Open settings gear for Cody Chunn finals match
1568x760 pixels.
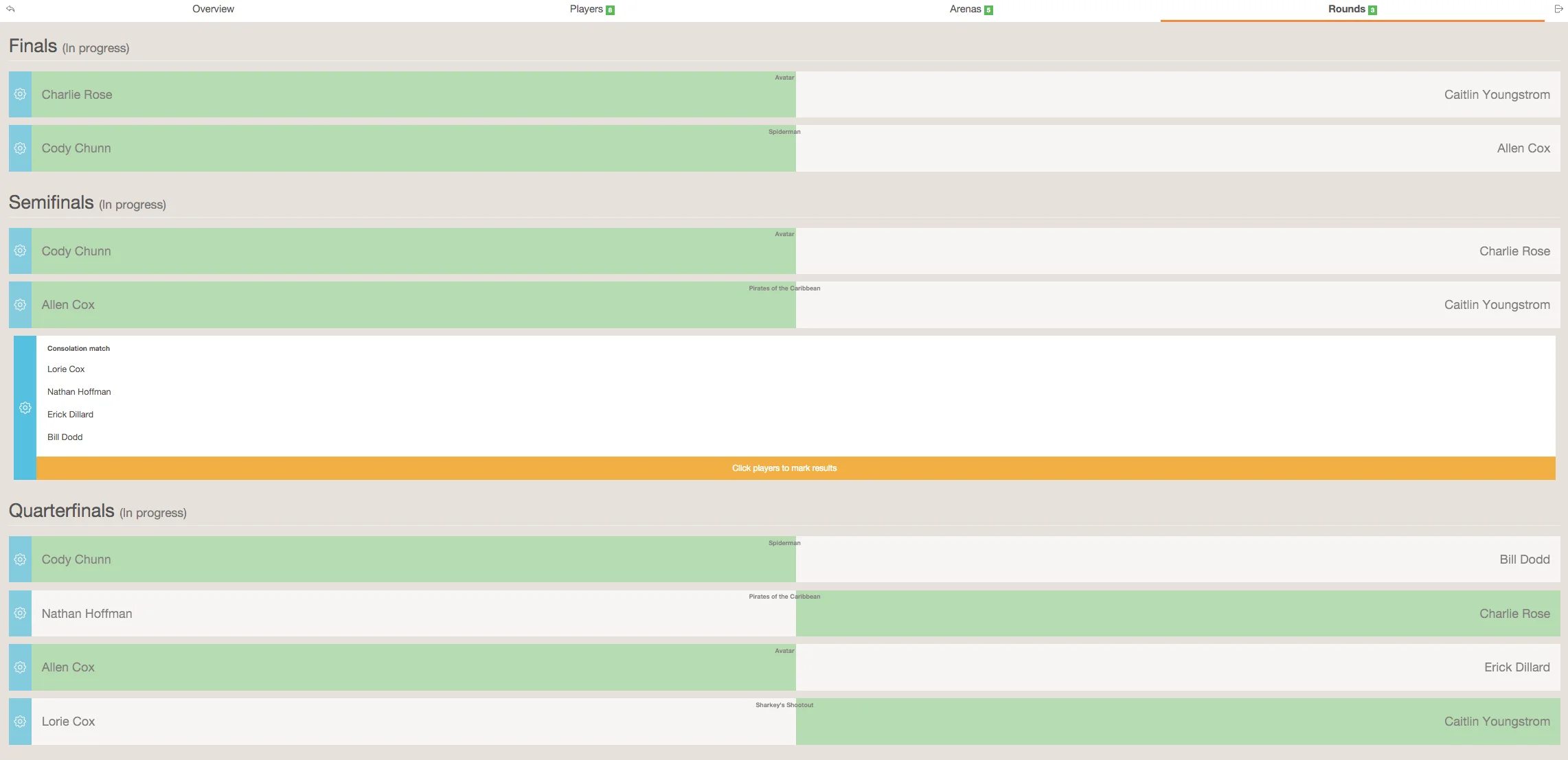(x=20, y=148)
